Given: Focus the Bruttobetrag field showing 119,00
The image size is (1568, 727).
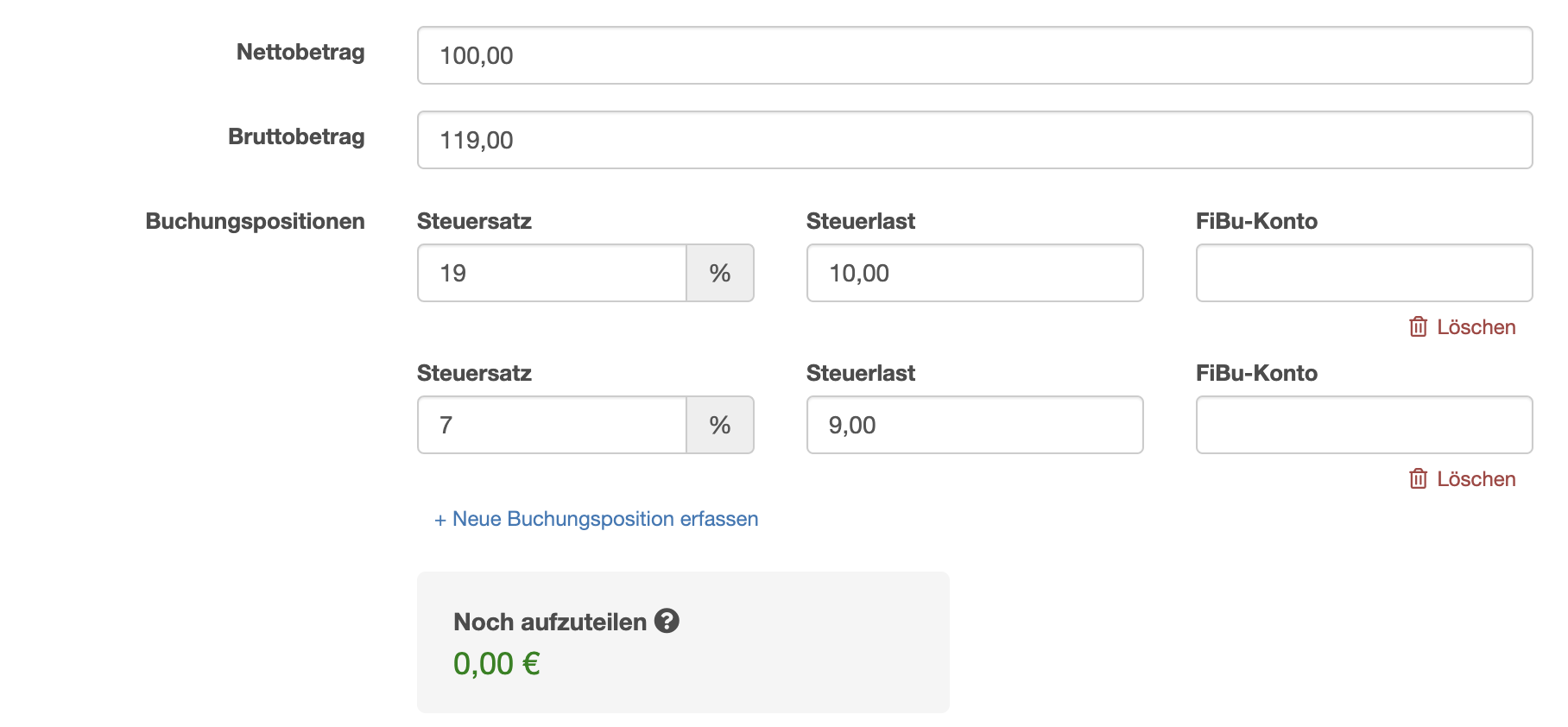Looking at the screenshot, I should tap(974, 140).
